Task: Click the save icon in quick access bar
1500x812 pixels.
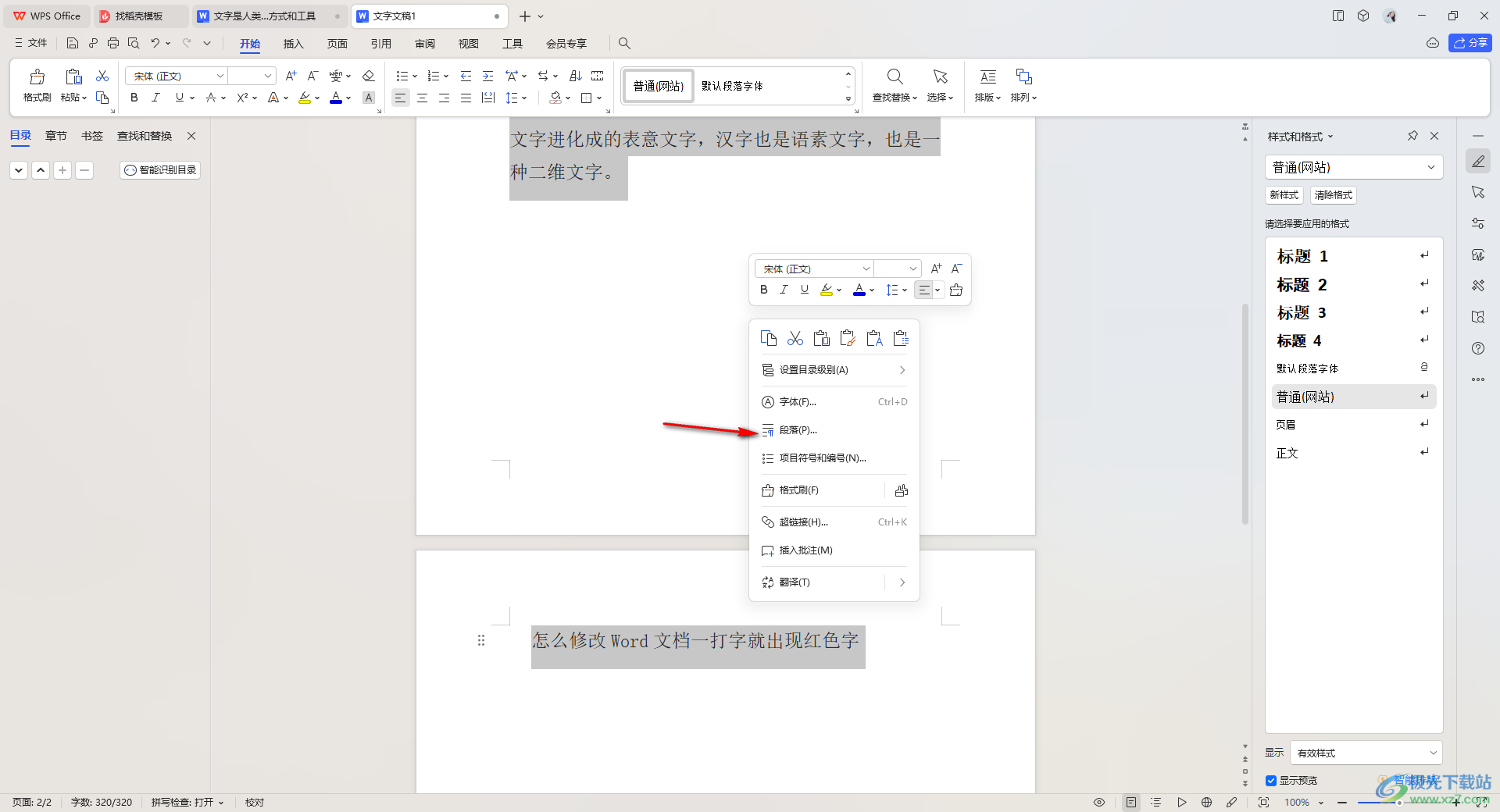Action: 73,43
